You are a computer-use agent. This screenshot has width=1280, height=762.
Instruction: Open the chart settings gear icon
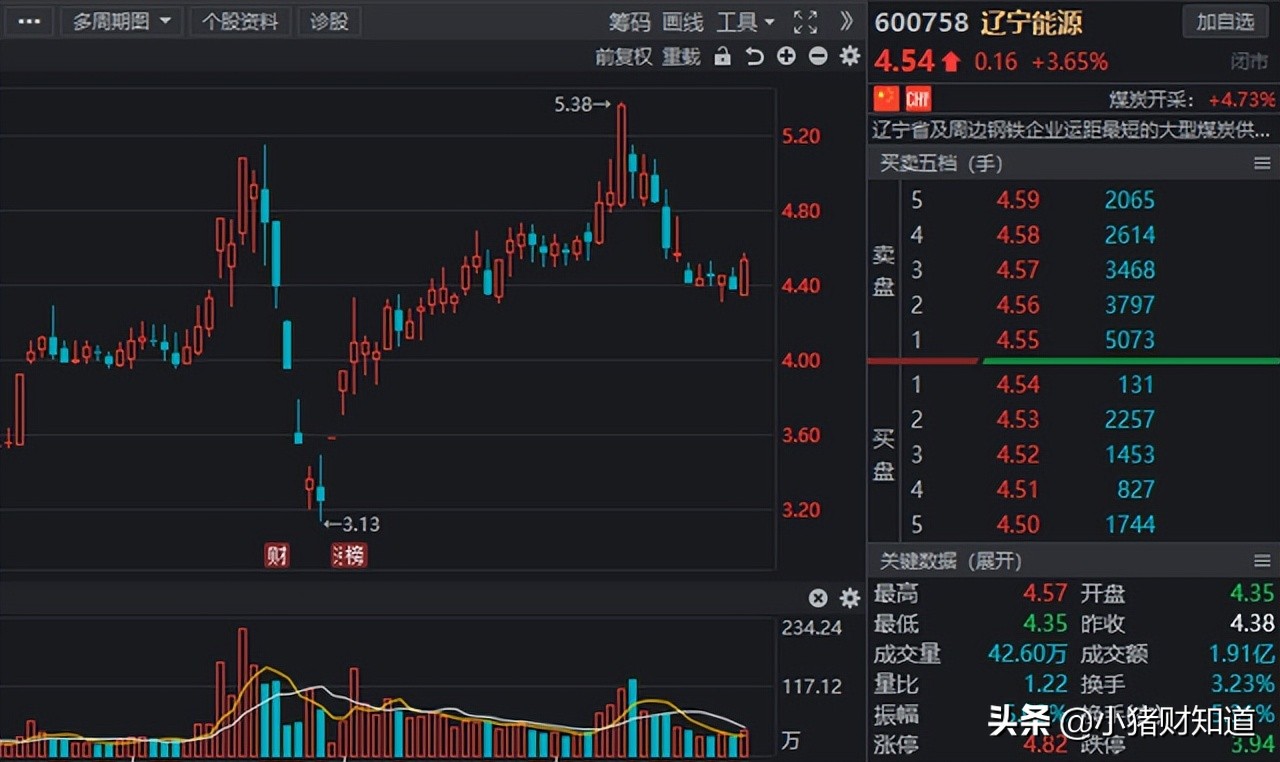point(849,57)
